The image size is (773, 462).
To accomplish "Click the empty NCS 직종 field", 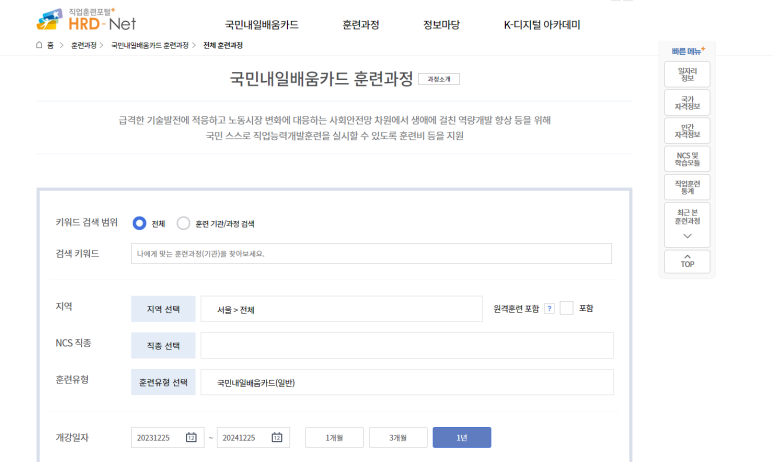I will pos(407,346).
